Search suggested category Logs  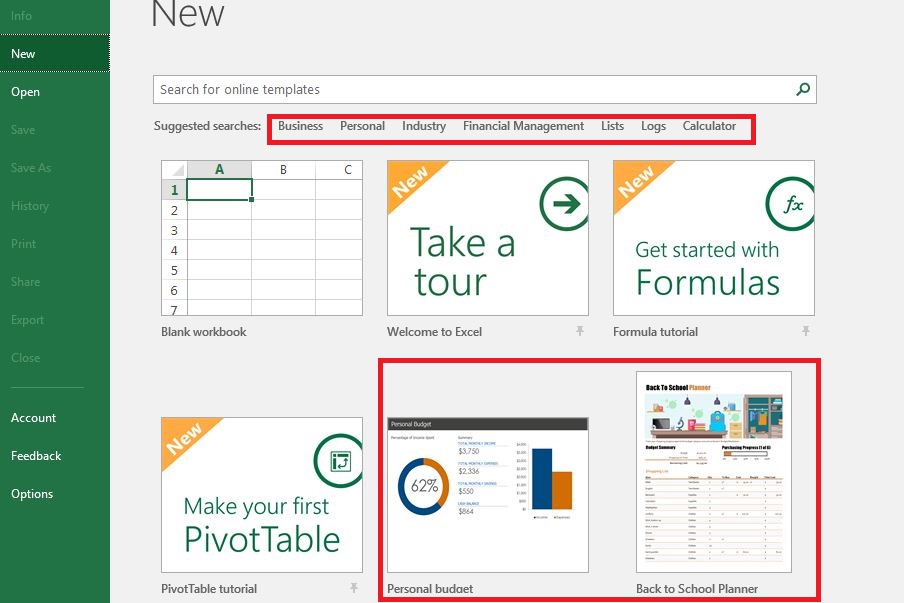coord(653,126)
